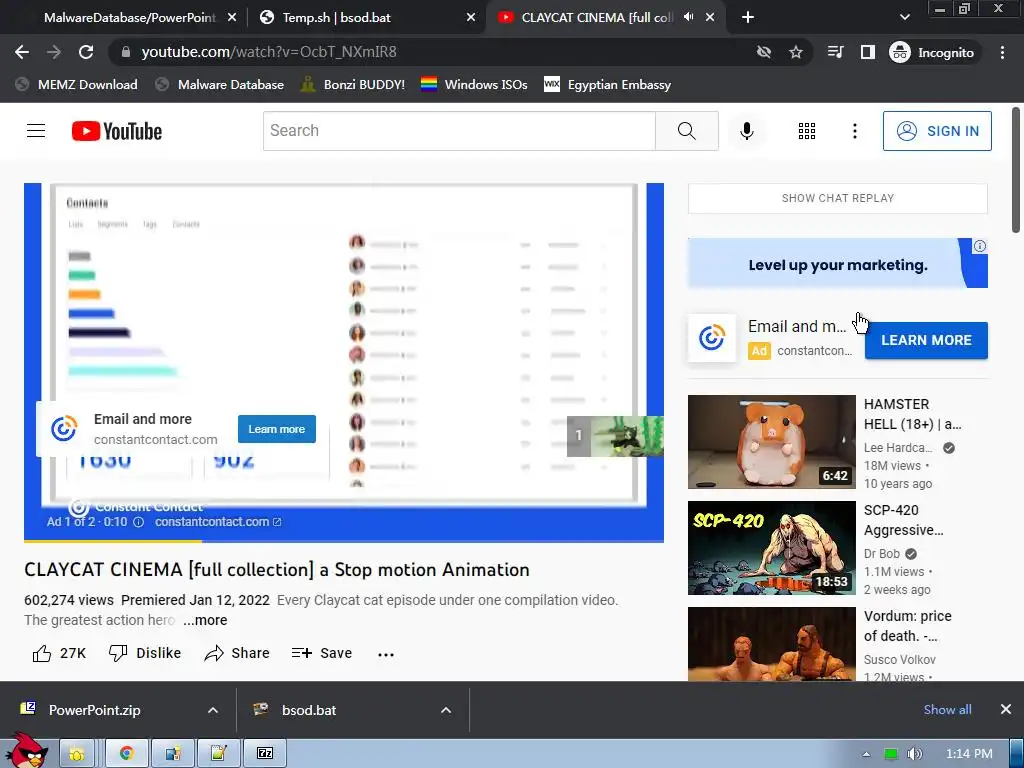Reload the YouTube page
1024x768 pixels.
coord(86,52)
